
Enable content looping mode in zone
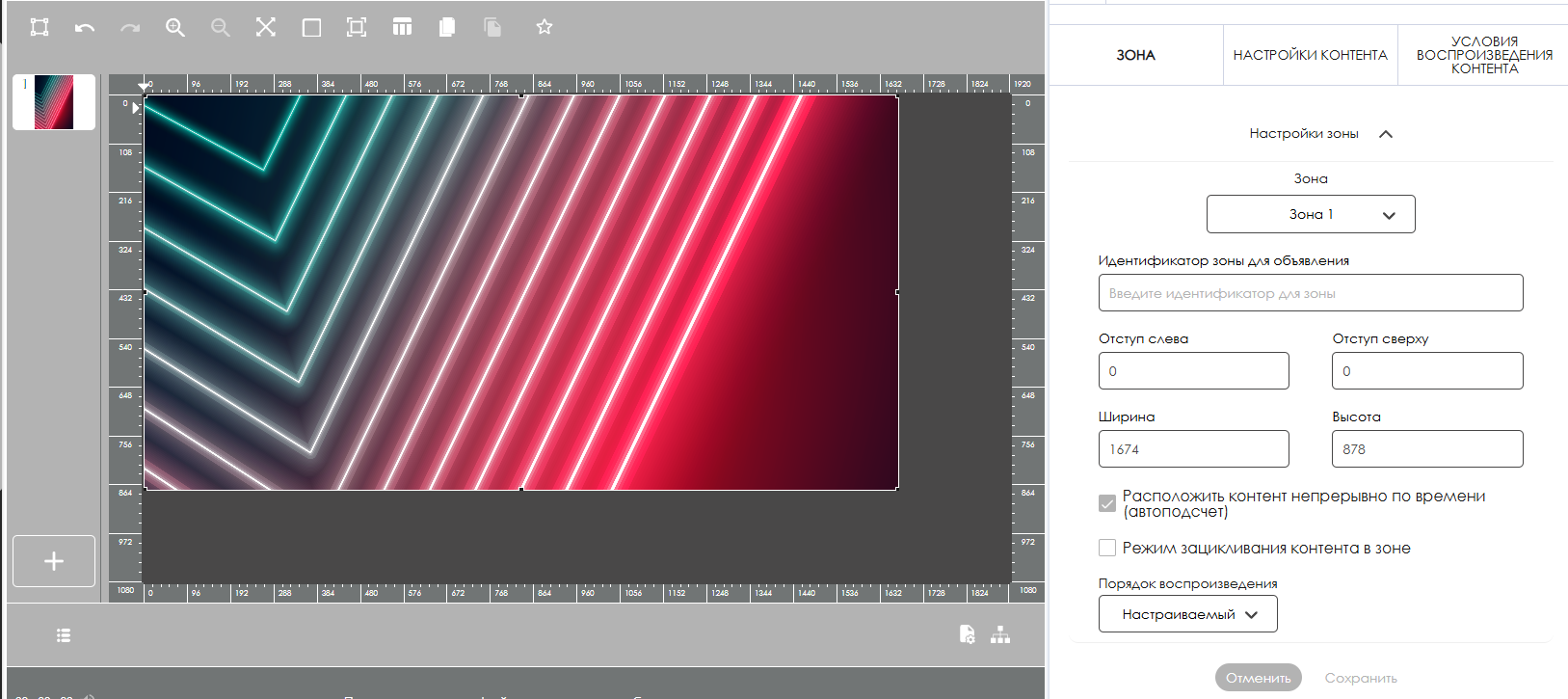point(1107,548)
